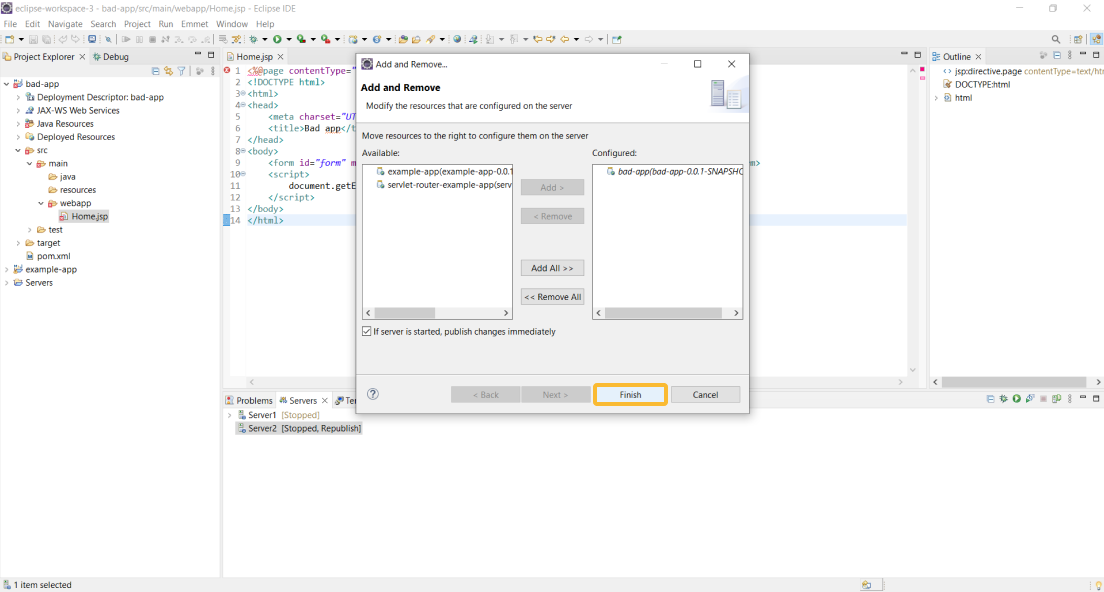Viewport: 1104px width, 592px height.
Task: Click the Java EE perspective icon
Action: tap(1096, 39)
